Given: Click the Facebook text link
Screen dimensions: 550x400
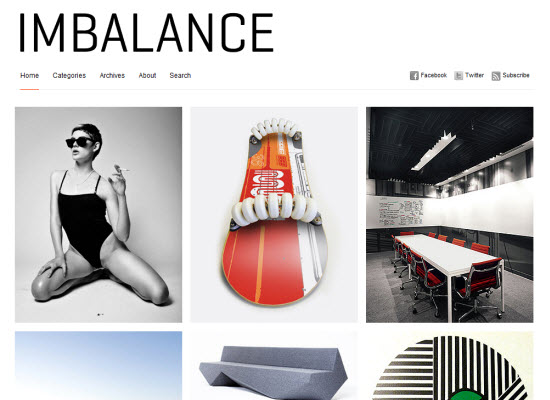Looking at the screenshot, I should coord(434,75).
